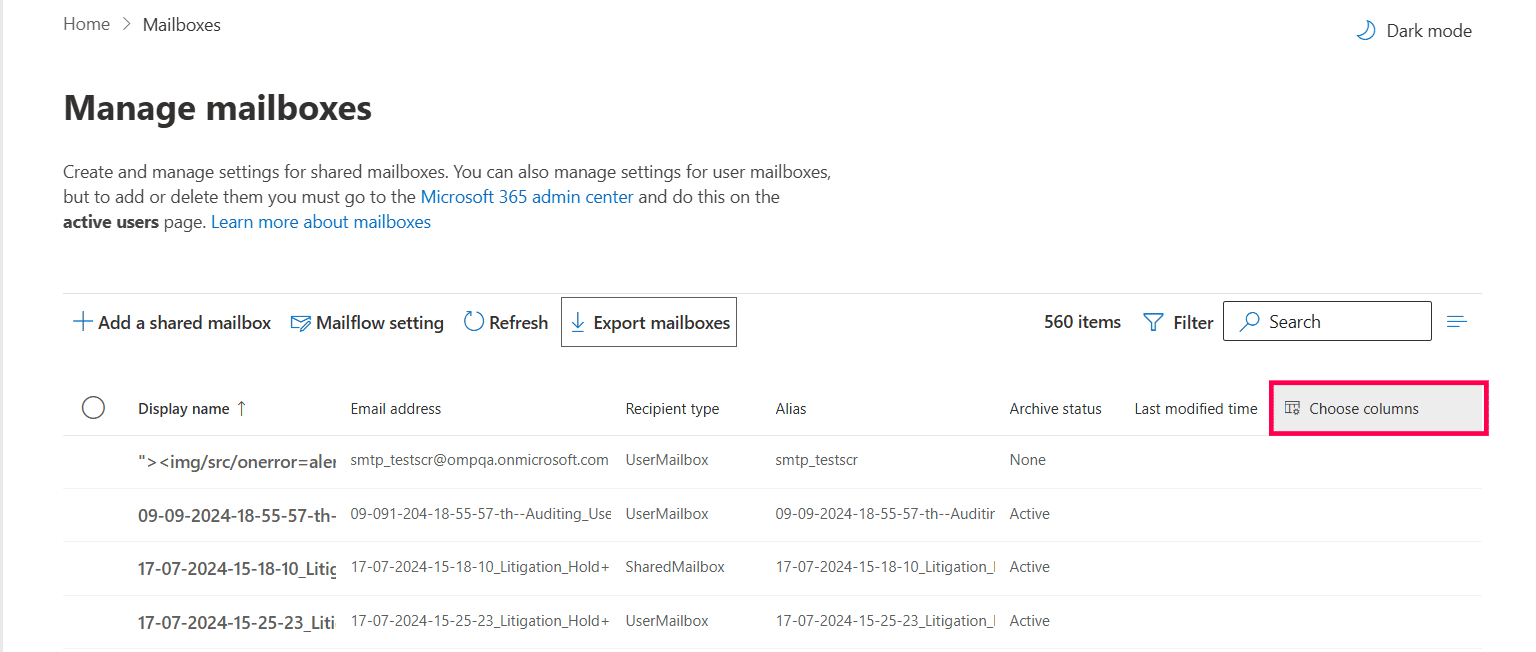
Task: Click the Search mailboxes input field
Action: 1340,322
